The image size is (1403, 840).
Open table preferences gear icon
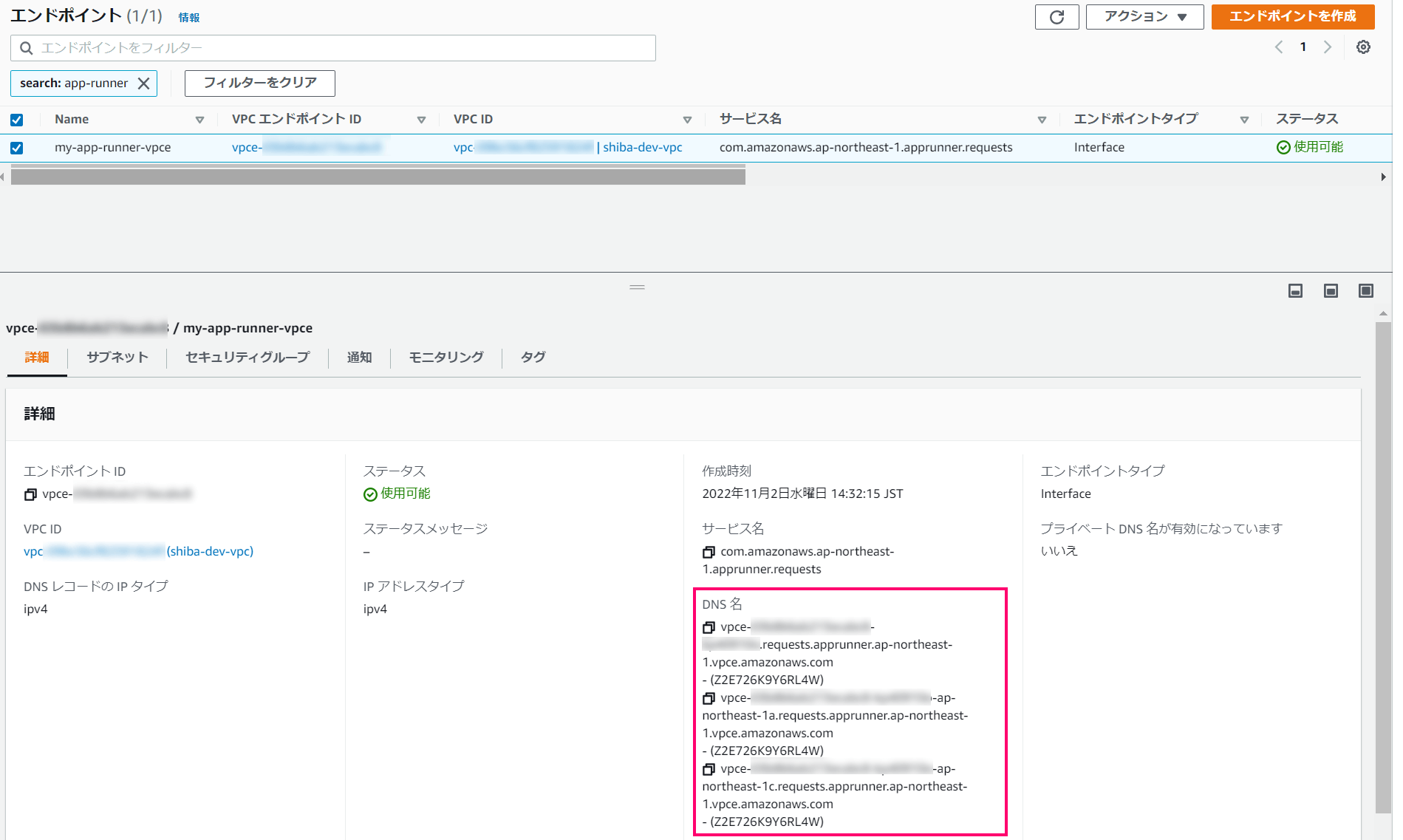click(x=1363, y=47)
